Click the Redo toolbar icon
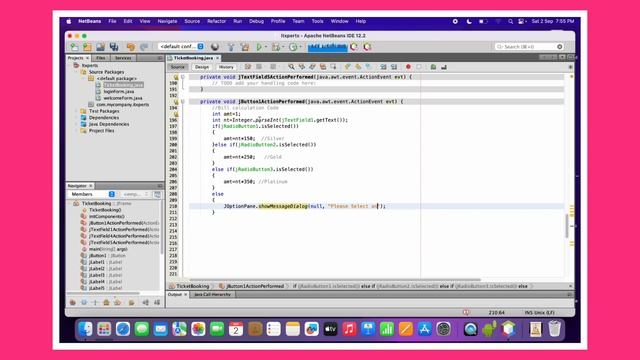 [x=144, y=47]
